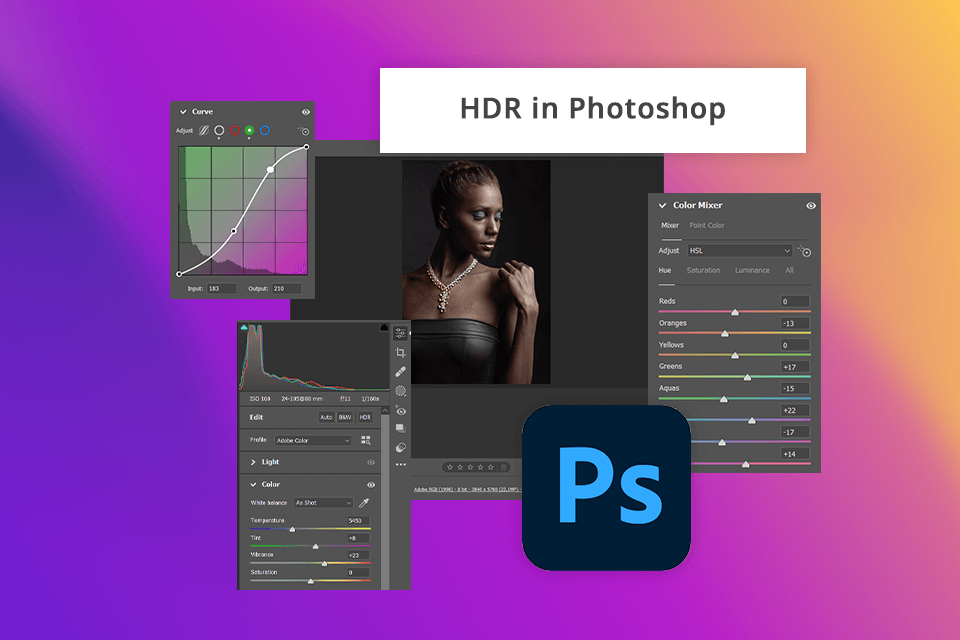This screenshot has width=960, height=640.
Task: Open the Presets overlapping circles icon
Action: click(400, 448)
